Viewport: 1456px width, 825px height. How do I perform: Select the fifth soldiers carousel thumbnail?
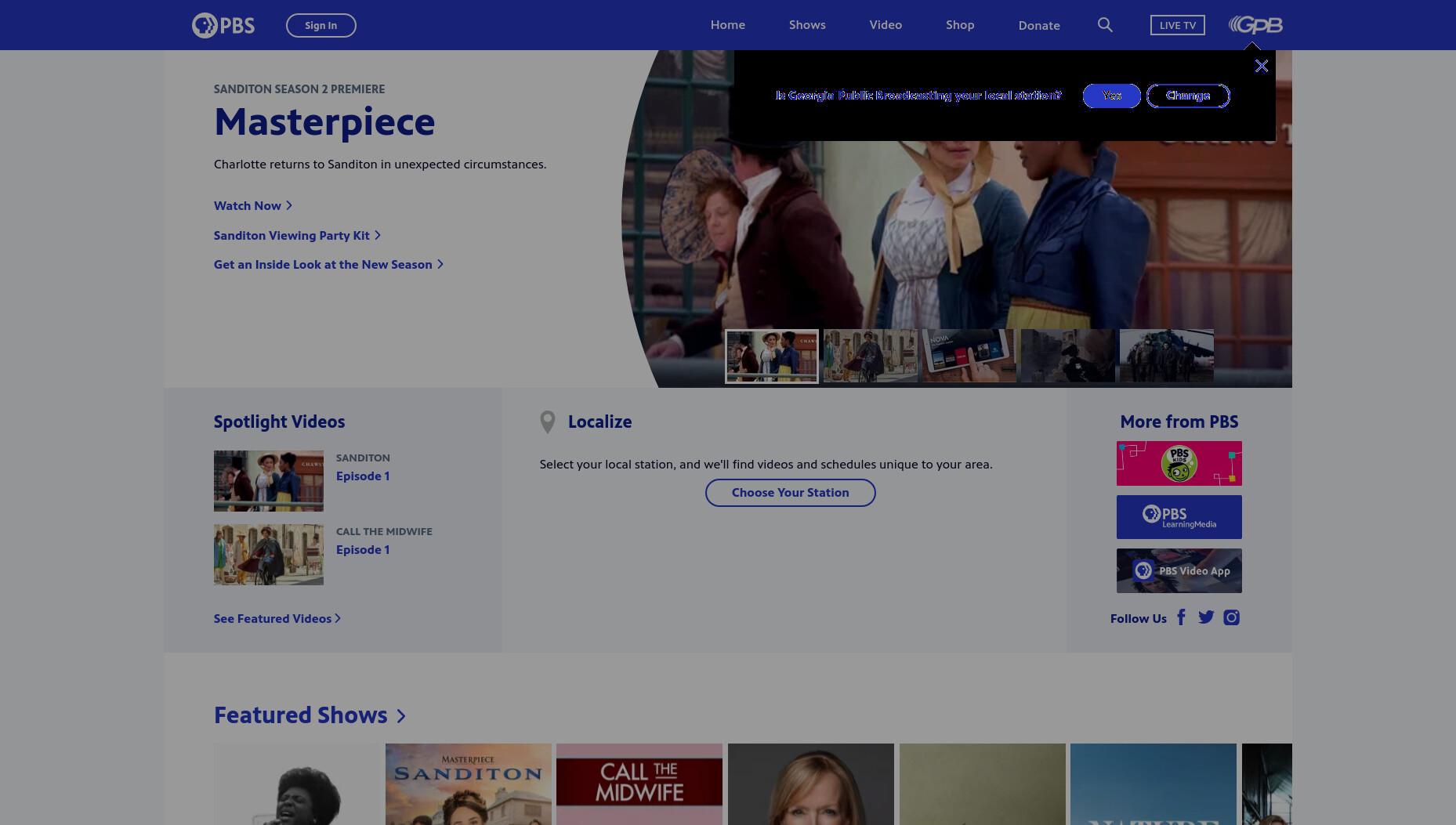(x=1167, y=356)
